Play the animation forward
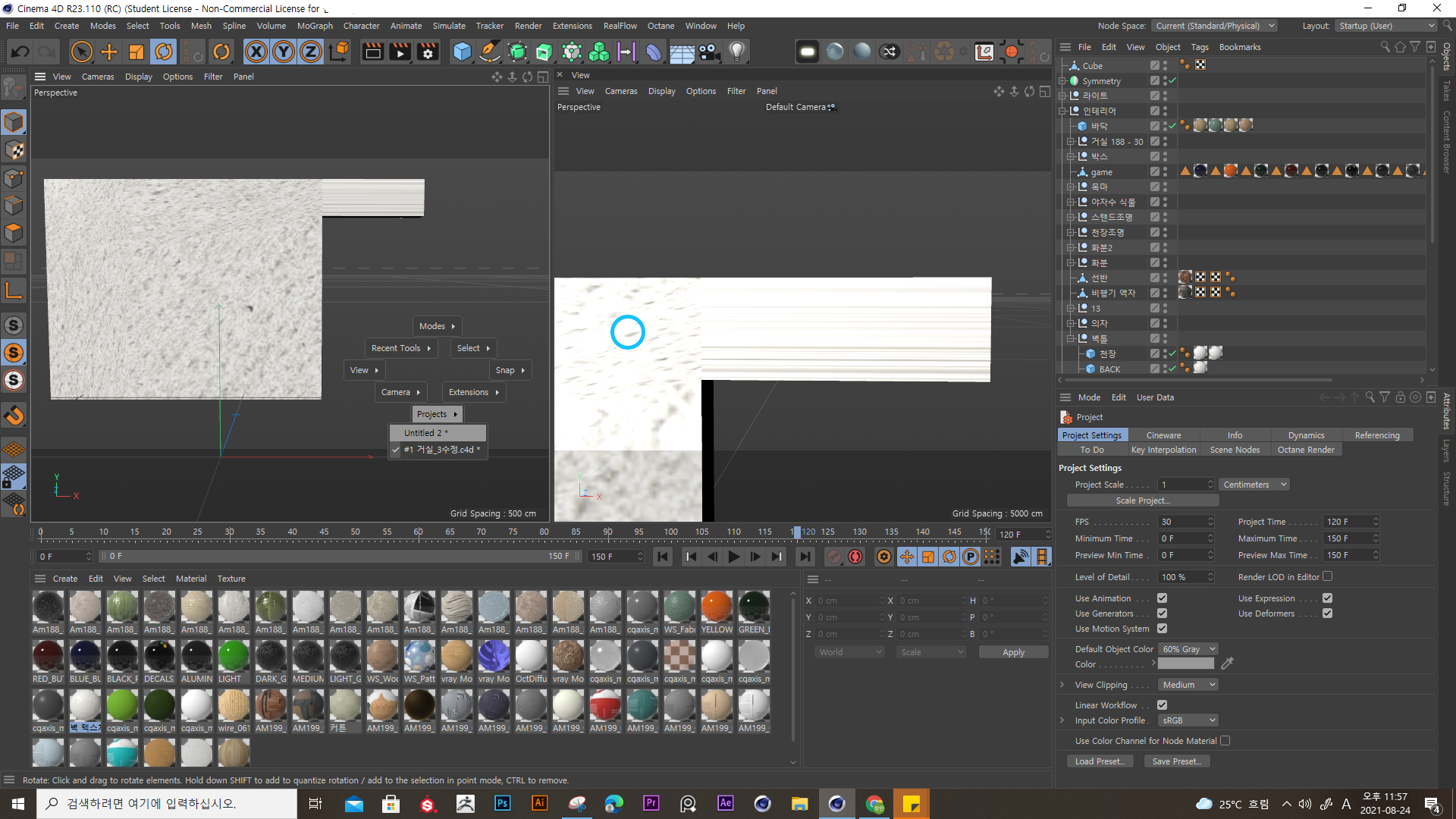 [x=733, y=557]
